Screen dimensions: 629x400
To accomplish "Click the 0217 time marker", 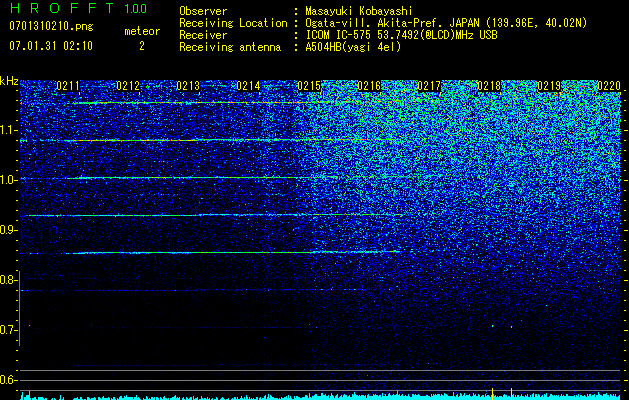I will tap(429, 86).
